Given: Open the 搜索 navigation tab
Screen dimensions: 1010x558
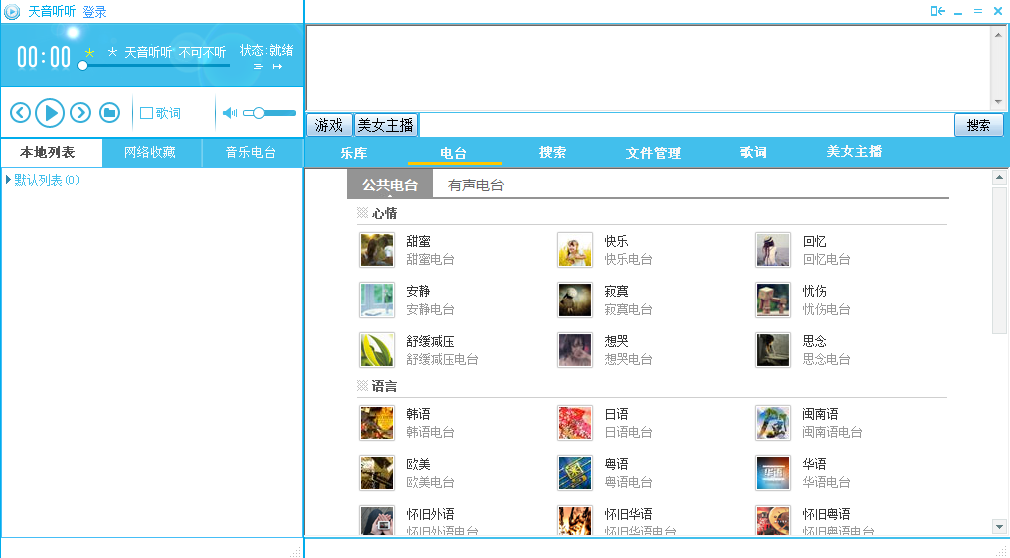Looking at the screenshot, I should coord(553,153).
